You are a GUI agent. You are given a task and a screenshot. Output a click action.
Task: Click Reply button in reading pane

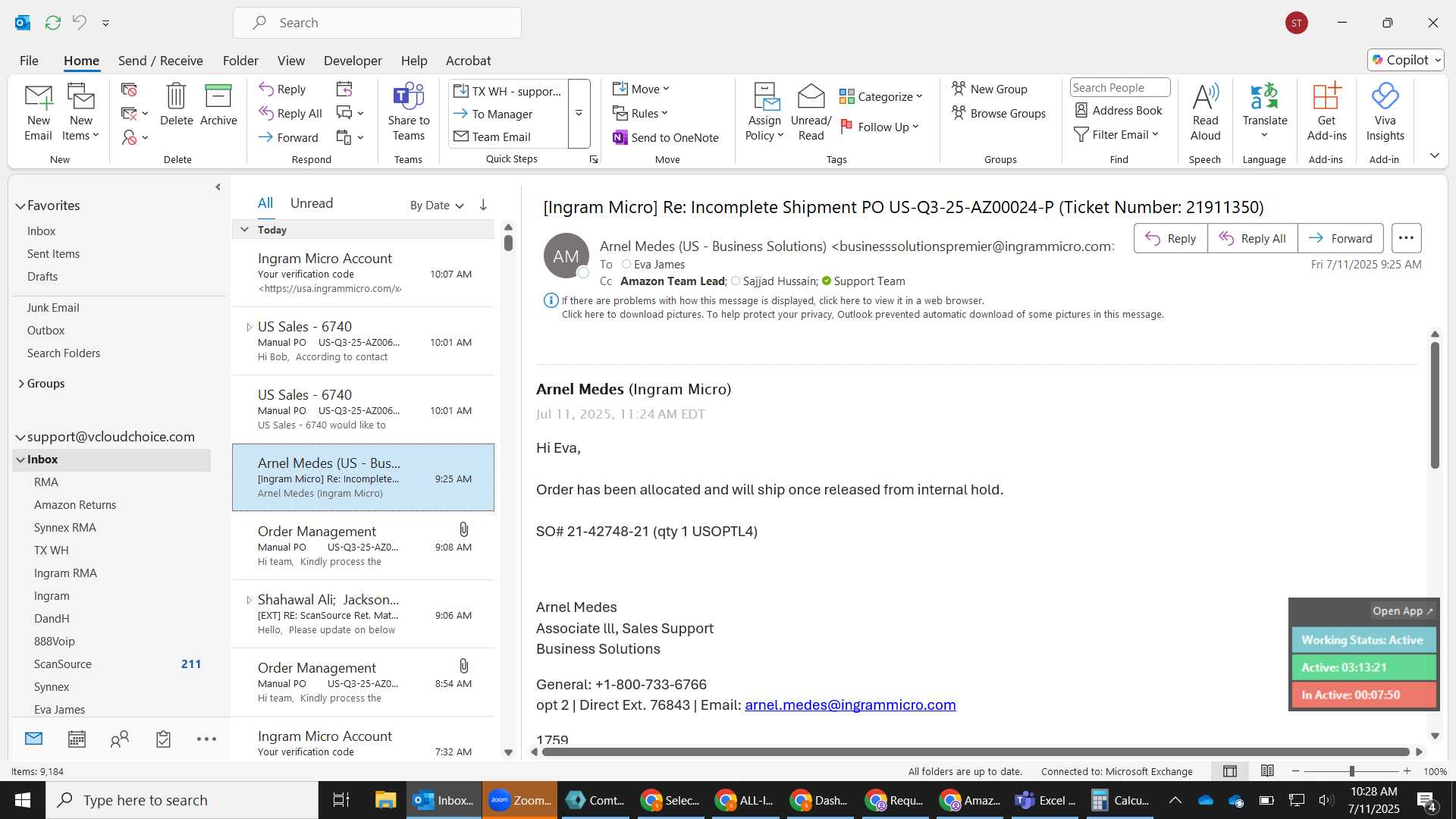1171,238
